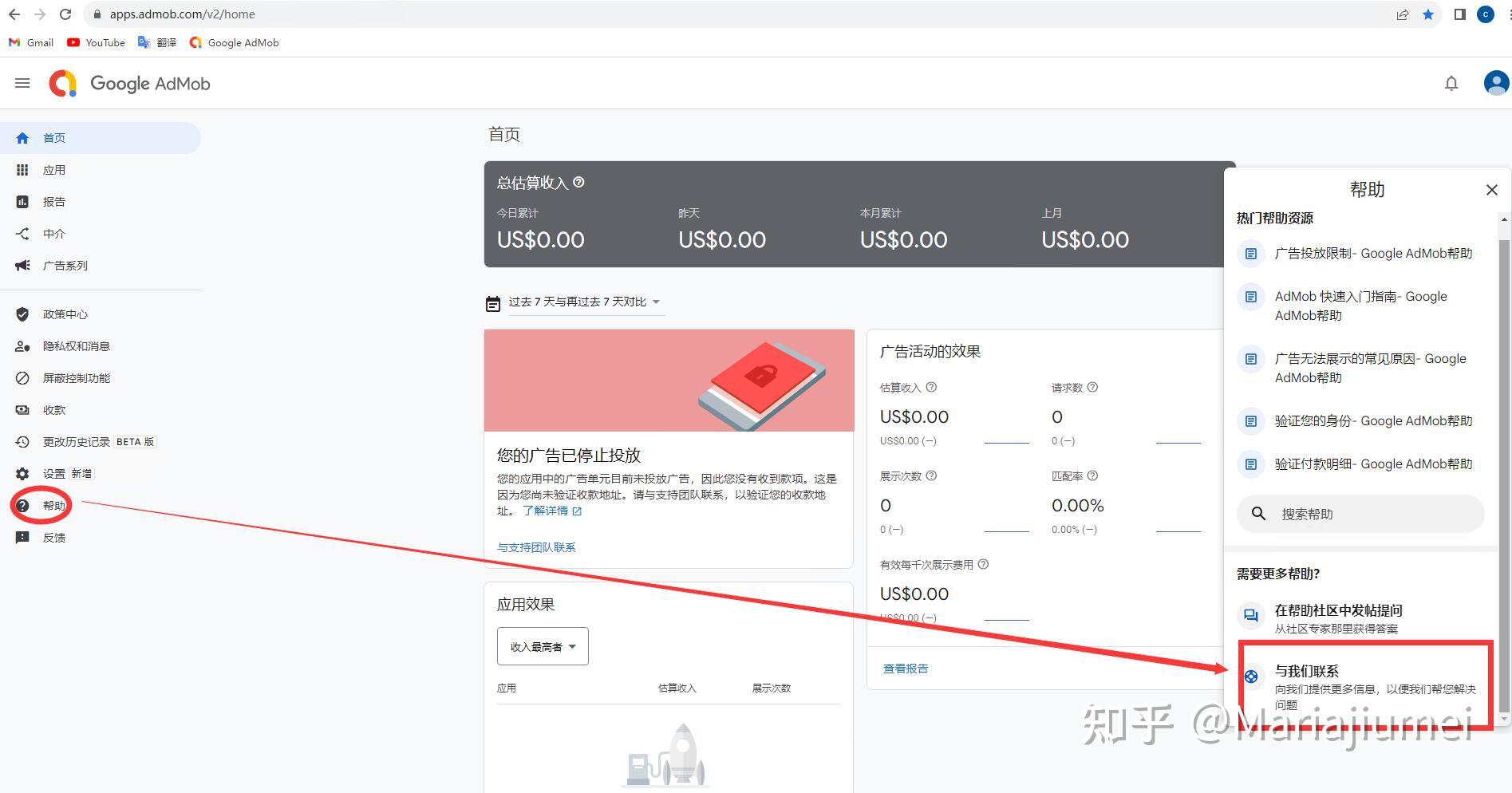1512x793 pixels.
Task: Open Gmail from the bookmarks bar
Action: [30, 42]
